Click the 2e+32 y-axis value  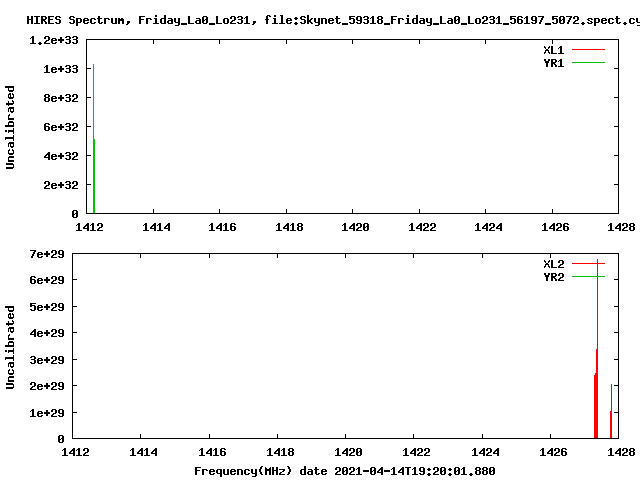[61, 185]
